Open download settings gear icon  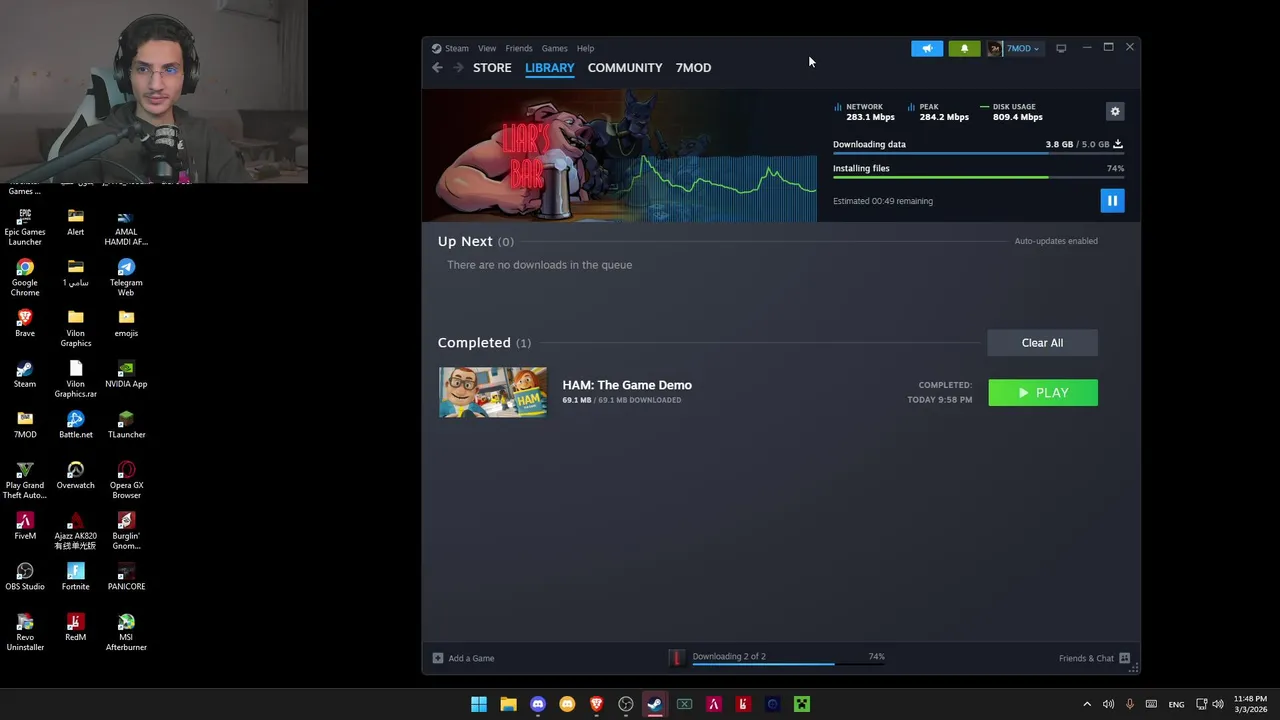(x=1115, y=111)
